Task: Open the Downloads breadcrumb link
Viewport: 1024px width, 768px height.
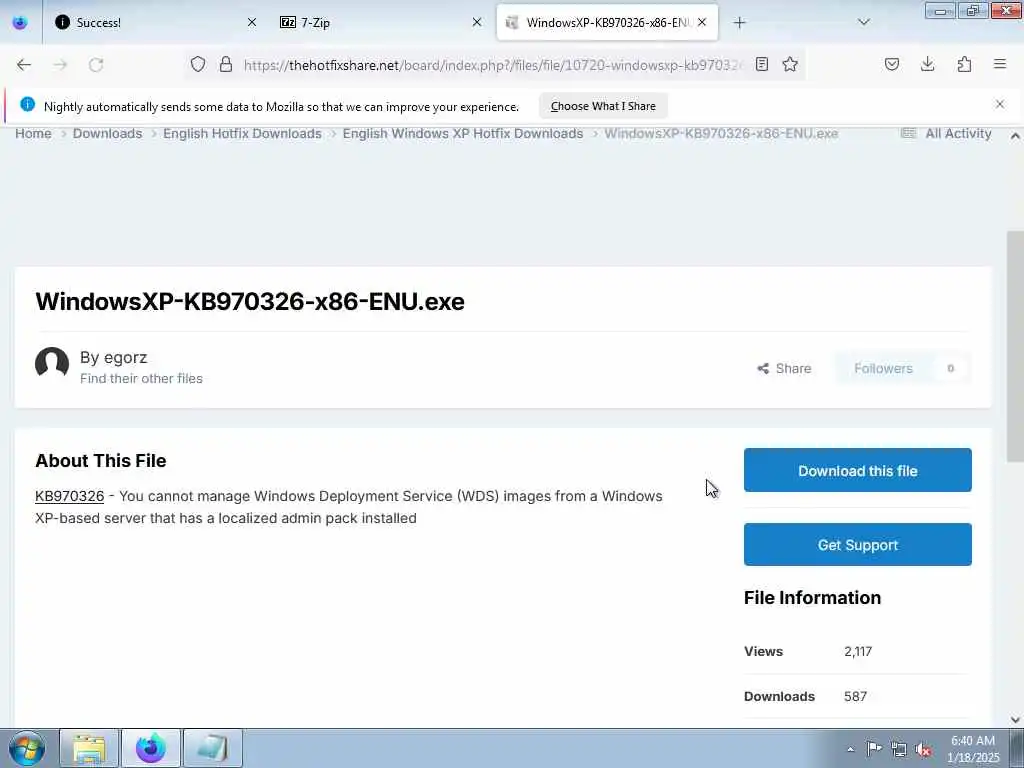Action: click(107, 133)
